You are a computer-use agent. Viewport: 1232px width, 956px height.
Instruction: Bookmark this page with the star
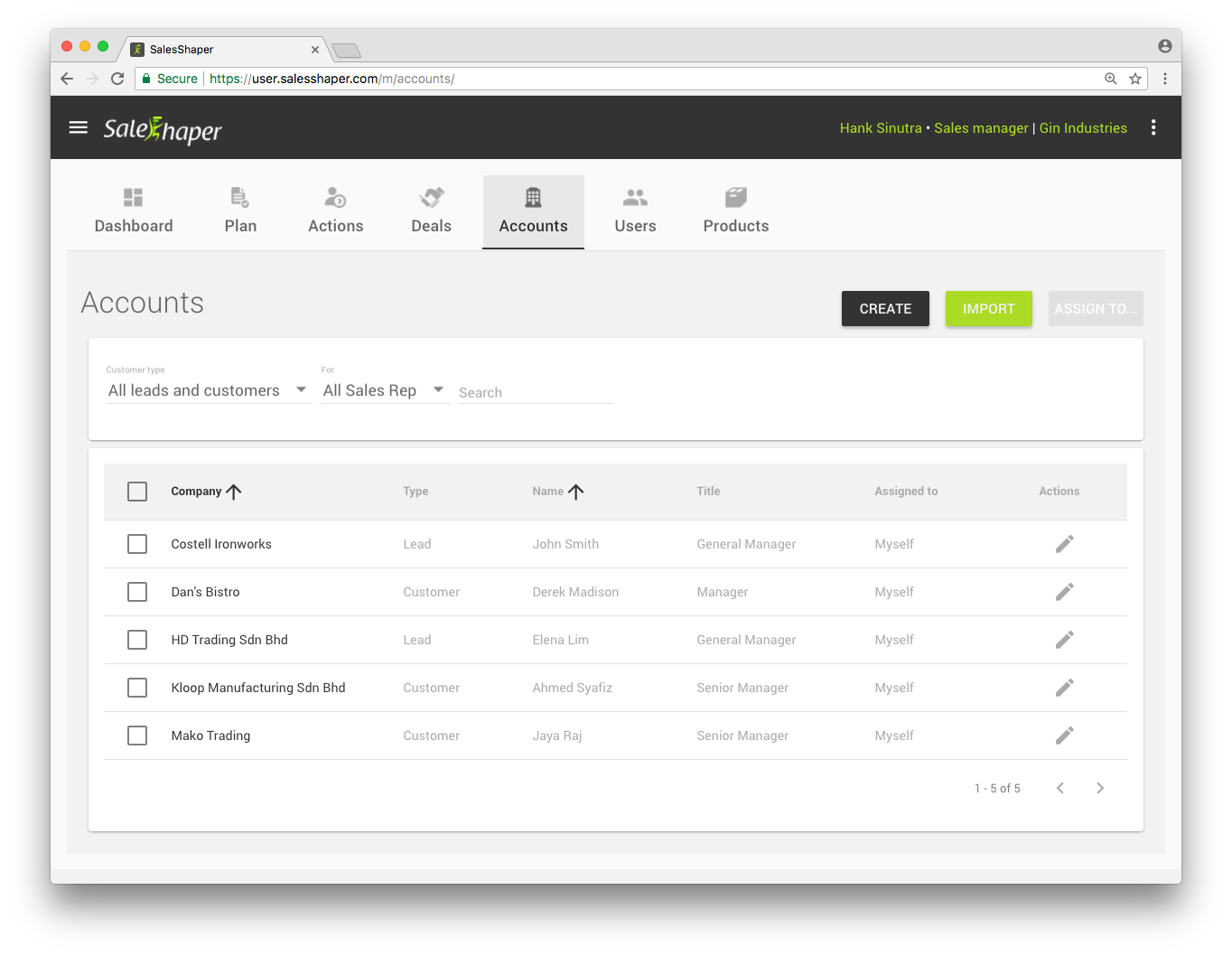coord(1135,79)
